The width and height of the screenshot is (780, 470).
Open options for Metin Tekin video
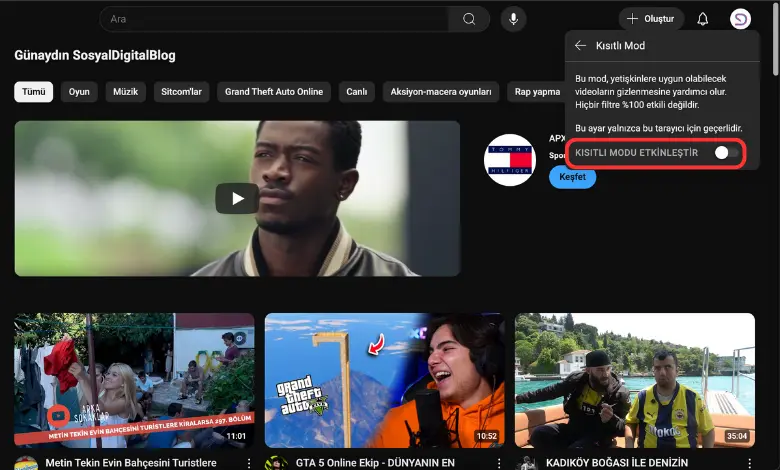(249, 463)
